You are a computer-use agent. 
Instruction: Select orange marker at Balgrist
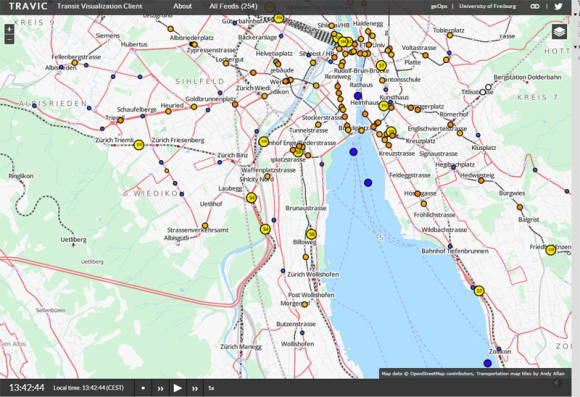click(x=520, y=207)
